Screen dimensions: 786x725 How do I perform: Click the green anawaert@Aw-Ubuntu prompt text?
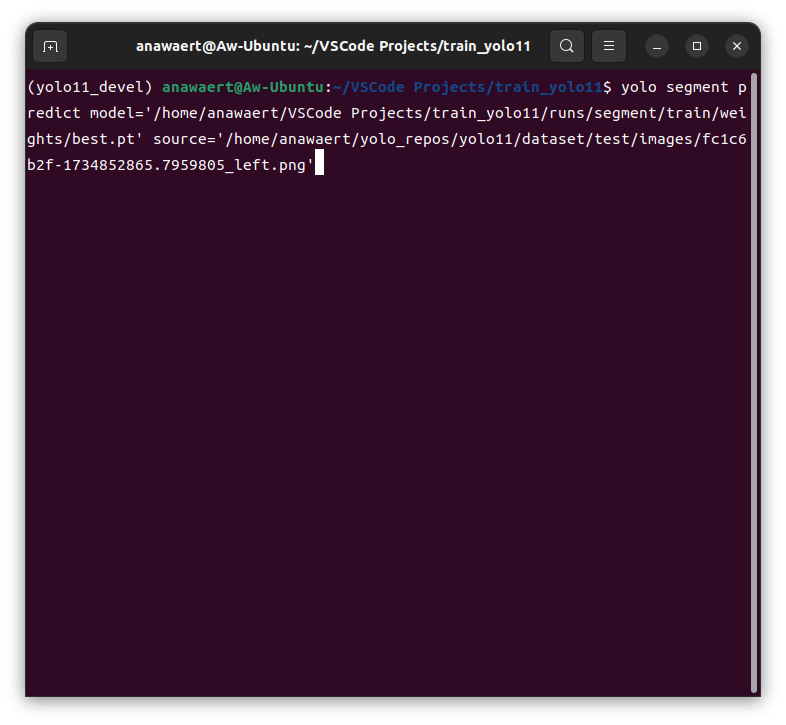point(242,87)
